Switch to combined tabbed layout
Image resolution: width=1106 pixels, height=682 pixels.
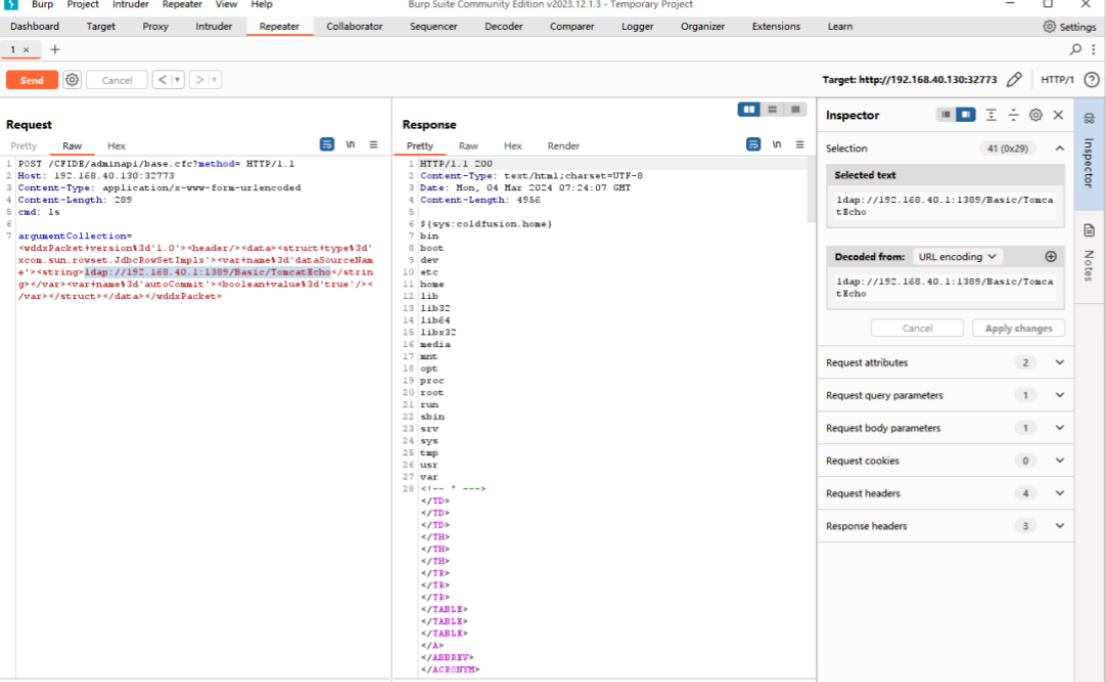pyautogui.click(x=796, y=109)
